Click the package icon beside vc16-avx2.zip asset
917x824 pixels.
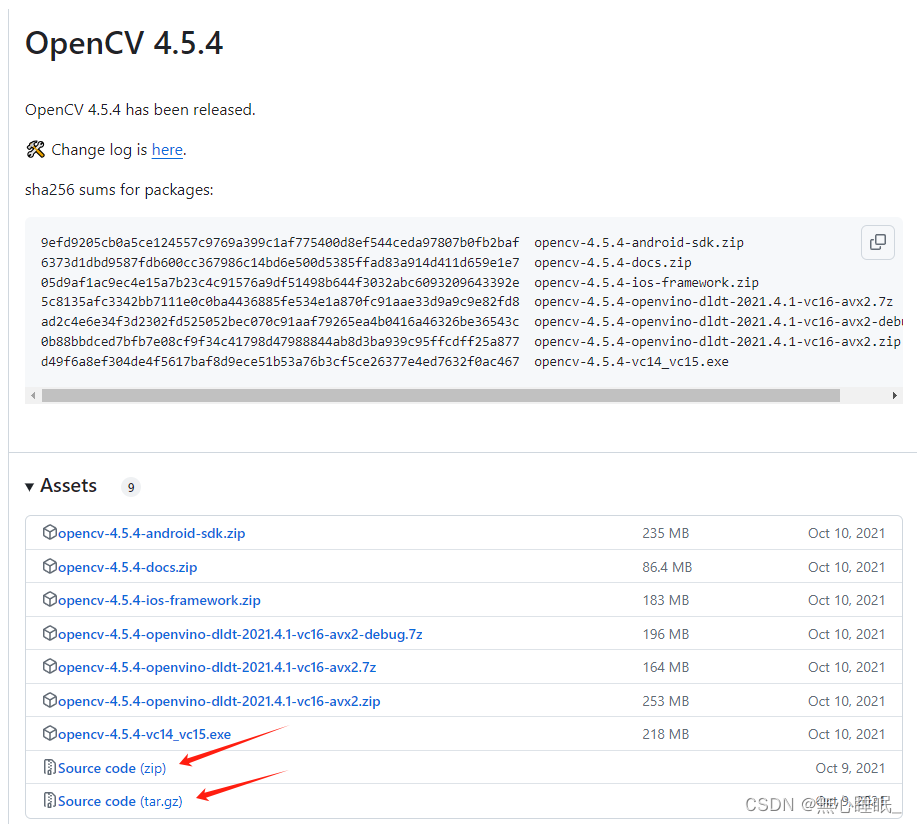(x=50, y=700)
